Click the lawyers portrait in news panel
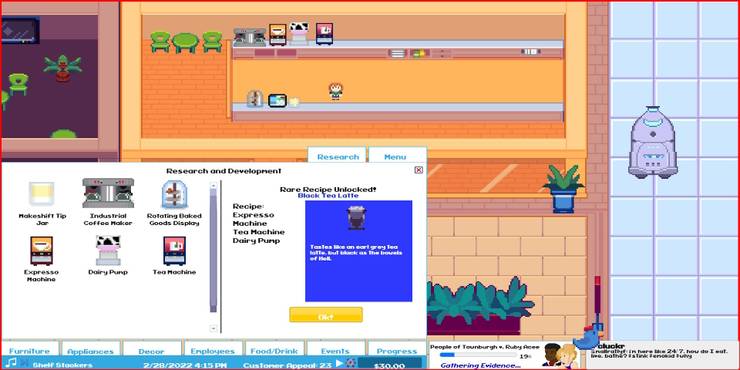 click(559, 356)
